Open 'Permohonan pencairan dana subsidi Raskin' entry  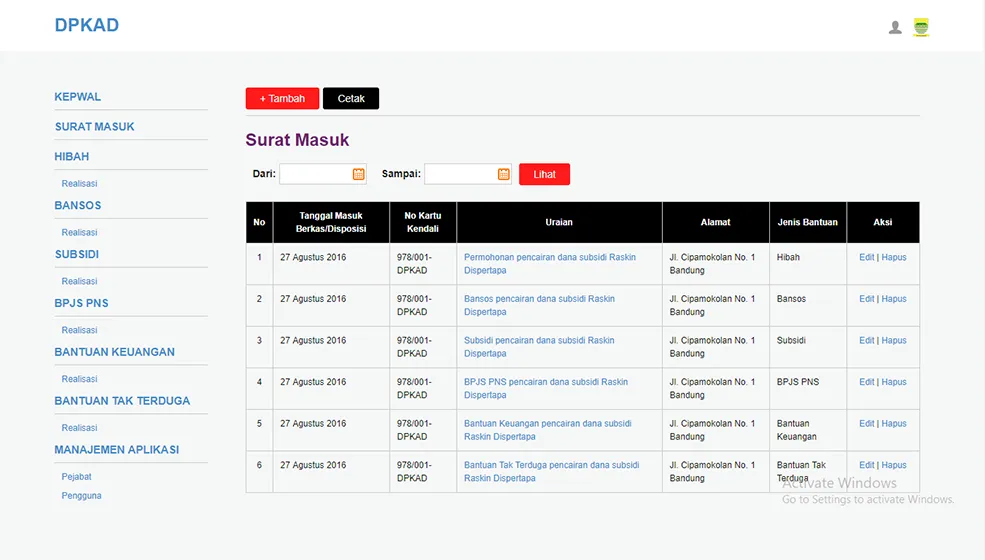click(x=550, y=264)
